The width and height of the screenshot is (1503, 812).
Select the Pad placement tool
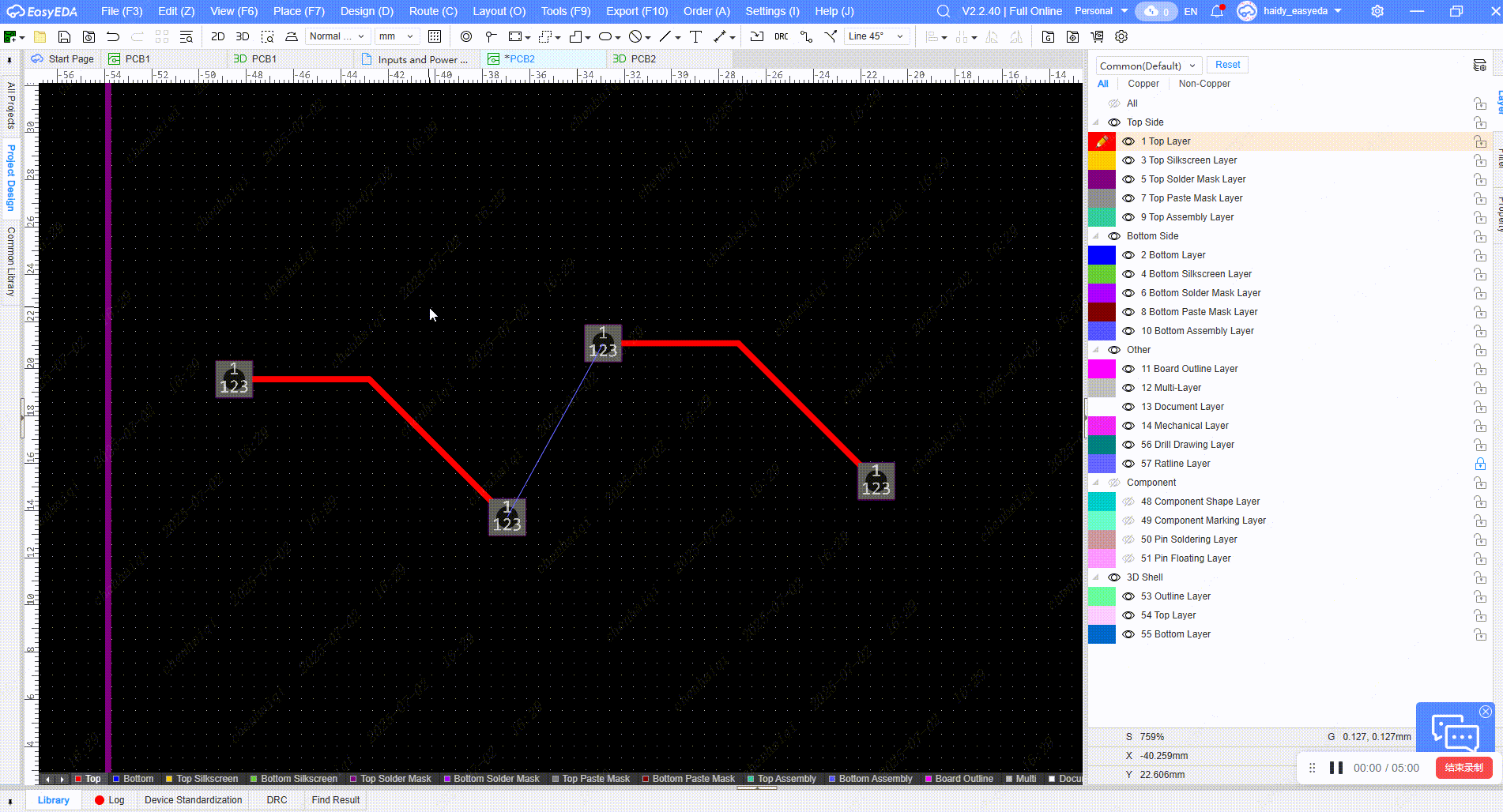491,36
